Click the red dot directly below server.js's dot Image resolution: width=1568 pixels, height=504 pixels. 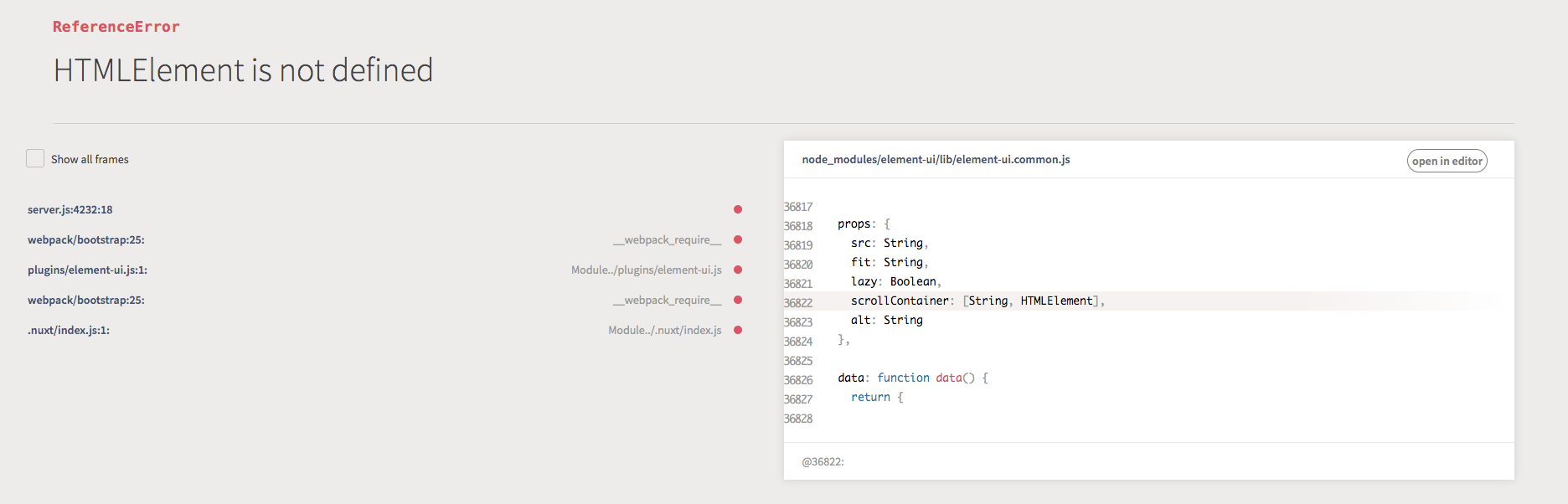click(738, 239)
